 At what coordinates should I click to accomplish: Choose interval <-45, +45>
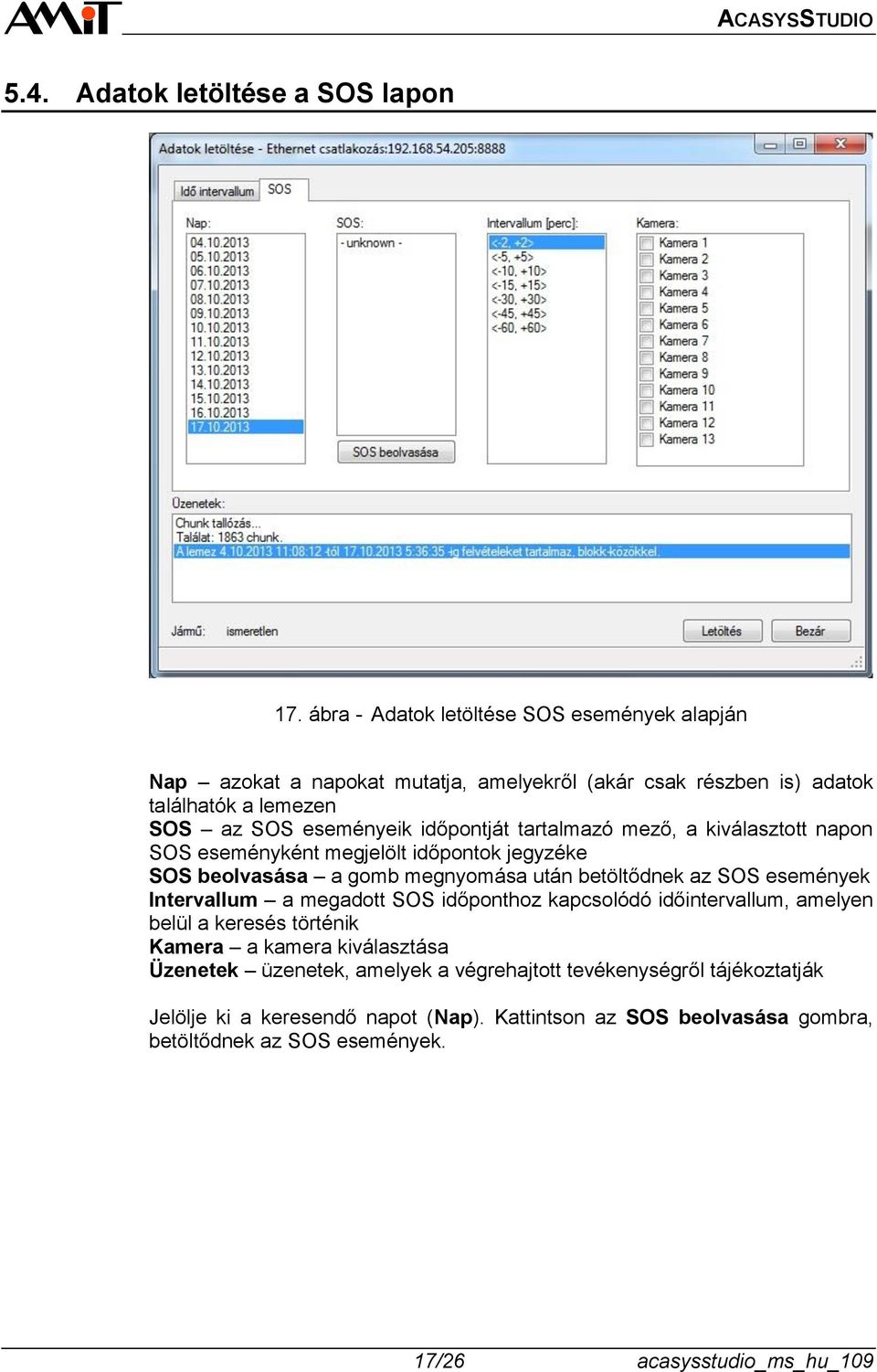pos(546,314)
